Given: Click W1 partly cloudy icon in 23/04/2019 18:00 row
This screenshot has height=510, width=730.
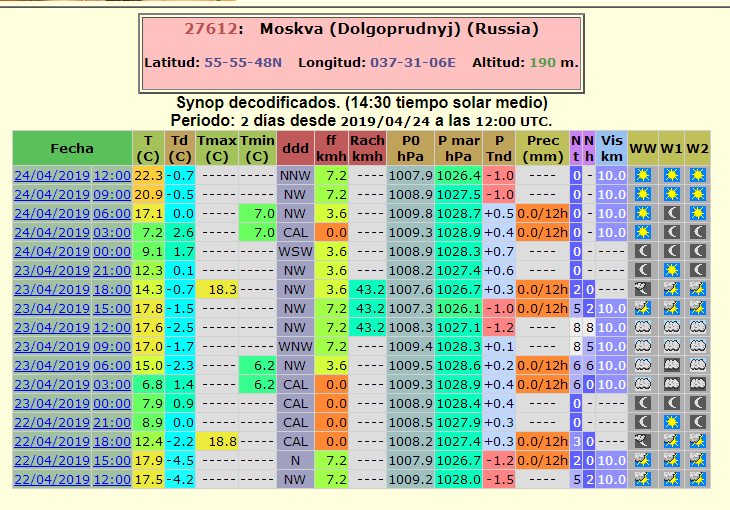Looking at the screenshot, I should click(x=671, y=290).
